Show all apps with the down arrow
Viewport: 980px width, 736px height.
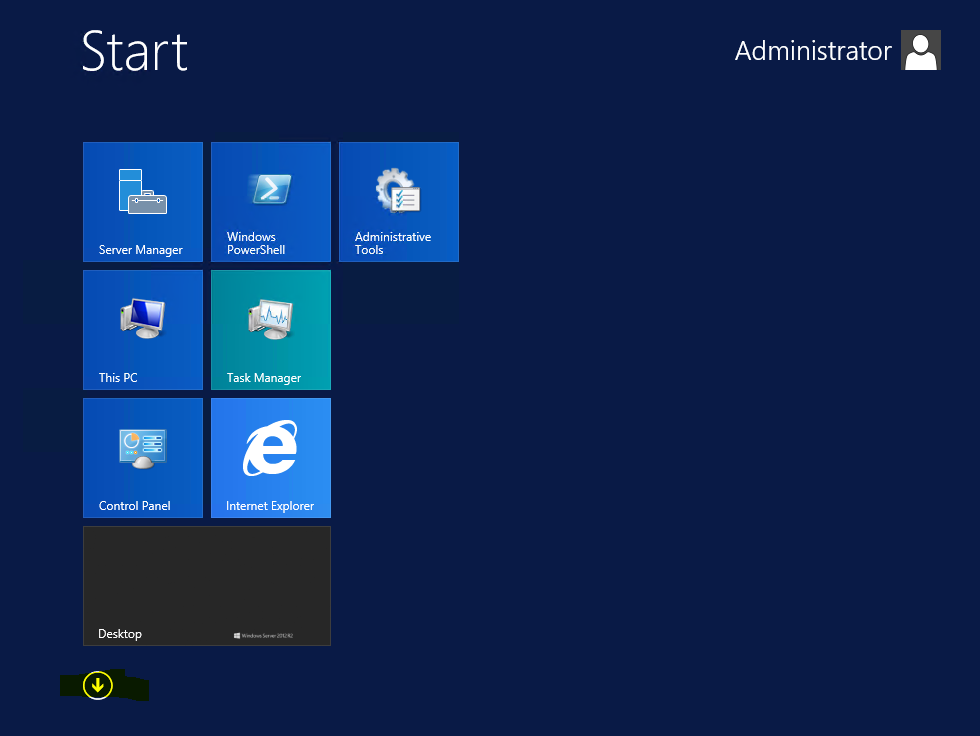point(98,685)
